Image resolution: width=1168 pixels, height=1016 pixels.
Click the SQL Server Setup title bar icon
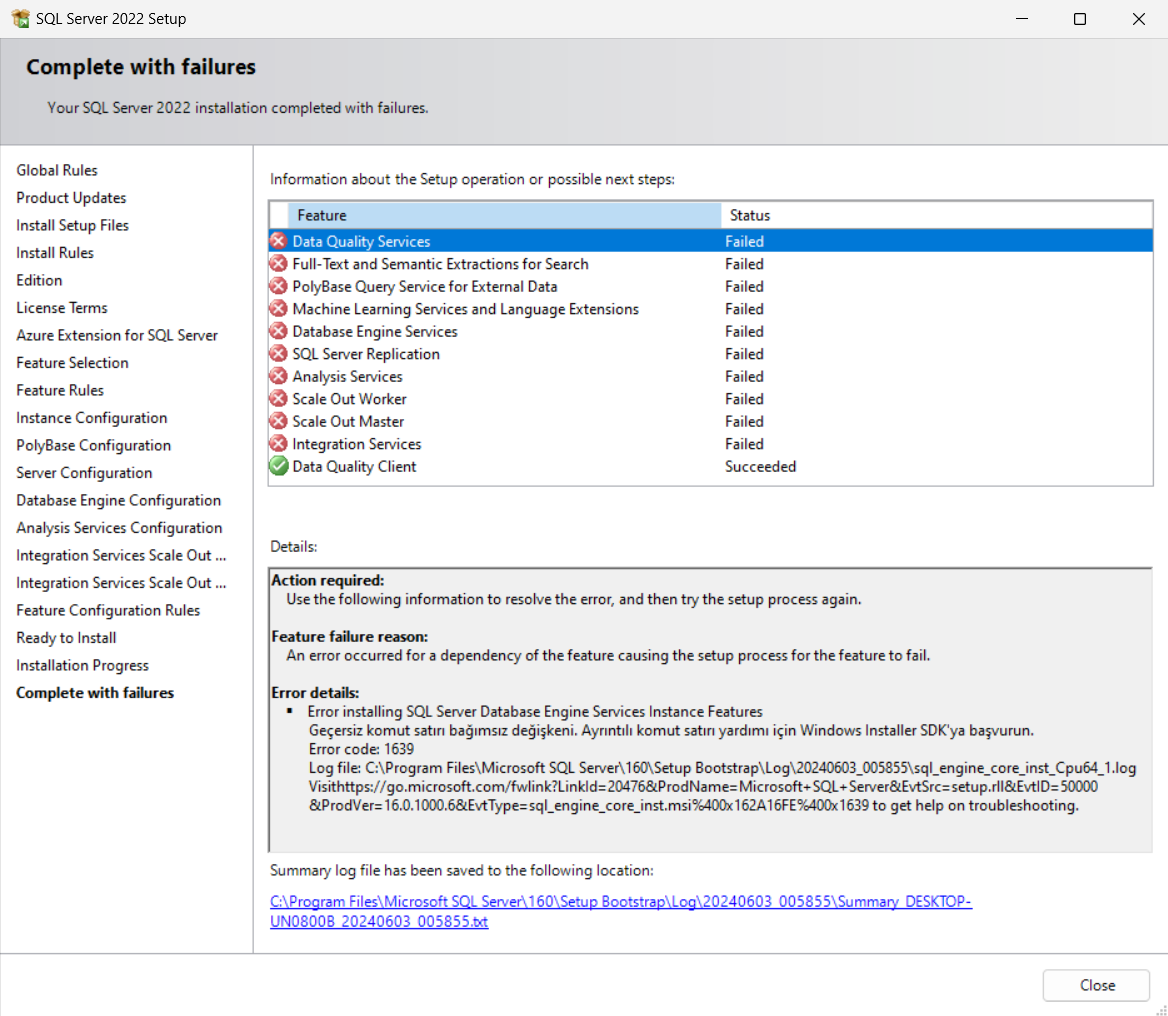(x=21, y=19)
